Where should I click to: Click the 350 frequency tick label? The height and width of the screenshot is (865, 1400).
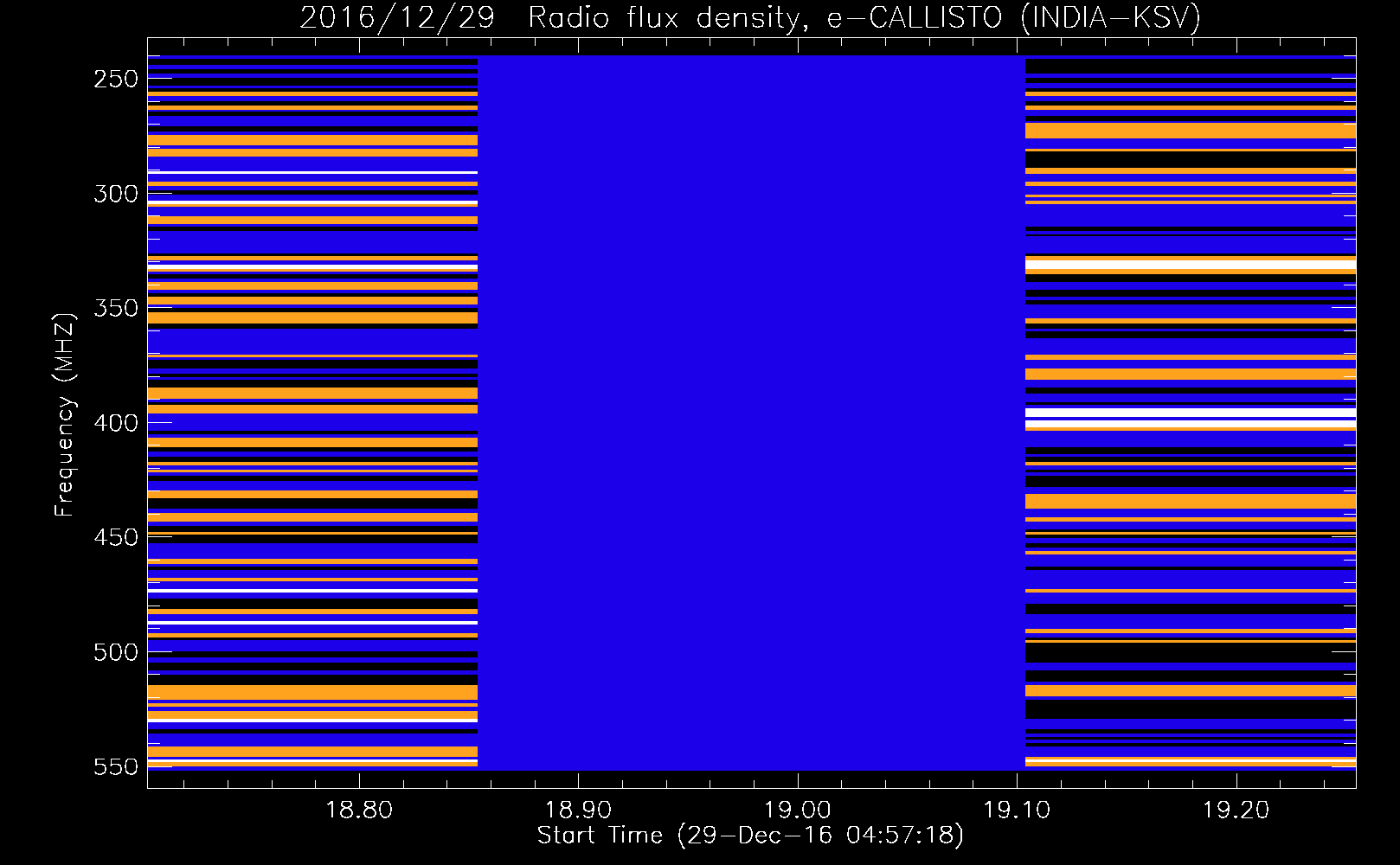click(116, 308)
